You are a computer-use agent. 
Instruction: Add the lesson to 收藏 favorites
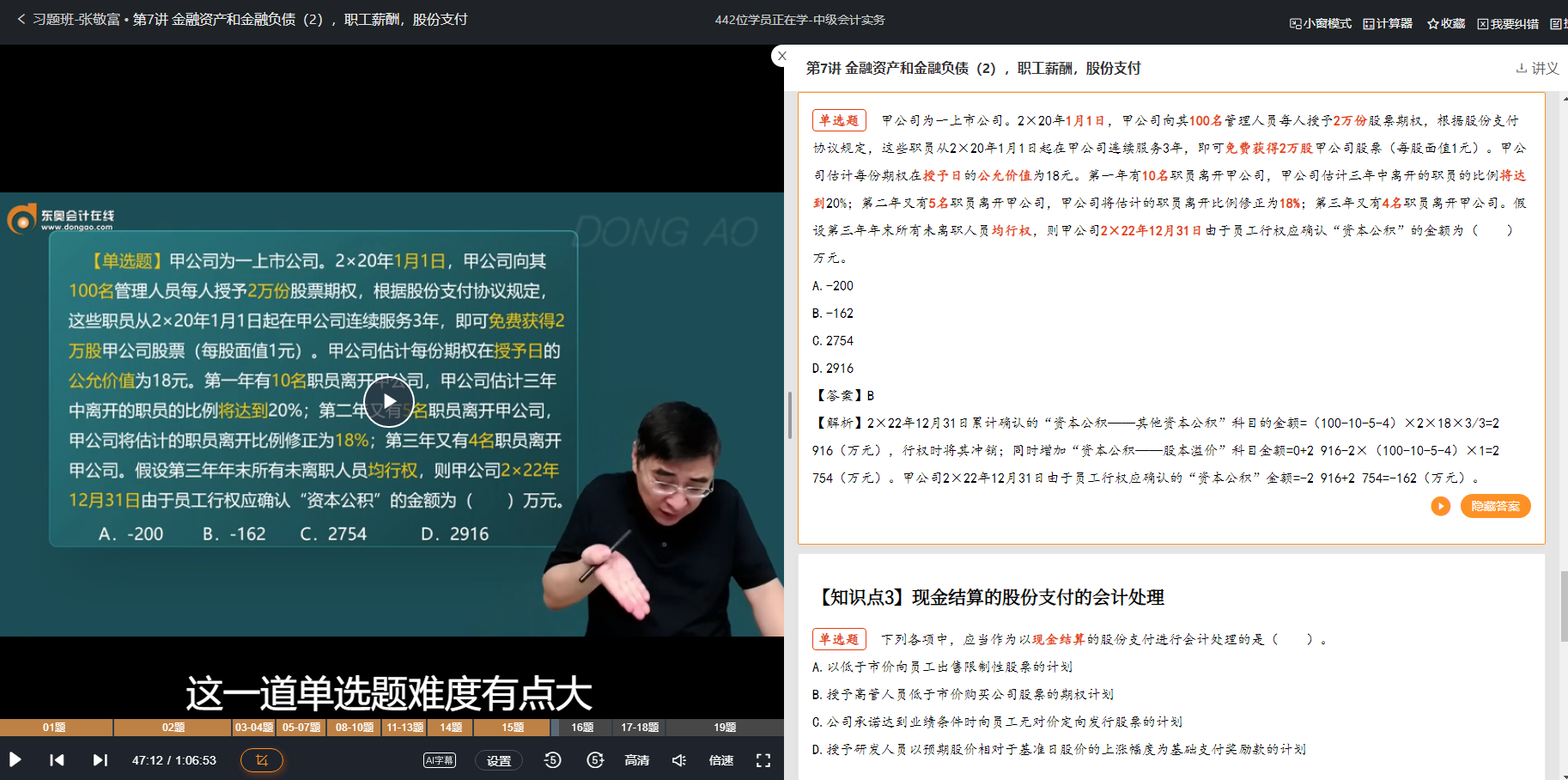[x=1446, y=23]
